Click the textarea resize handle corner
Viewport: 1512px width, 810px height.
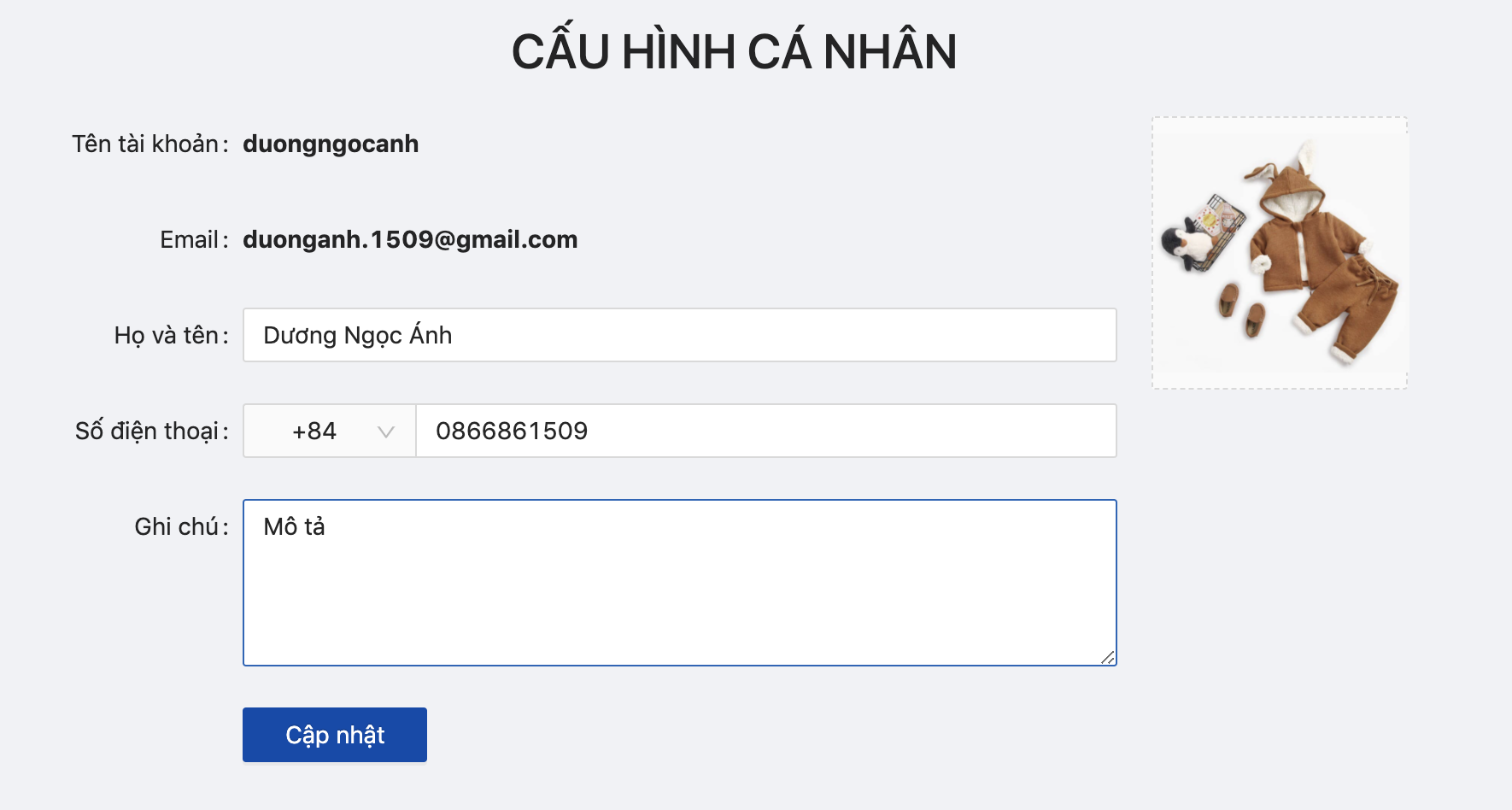1107,657
